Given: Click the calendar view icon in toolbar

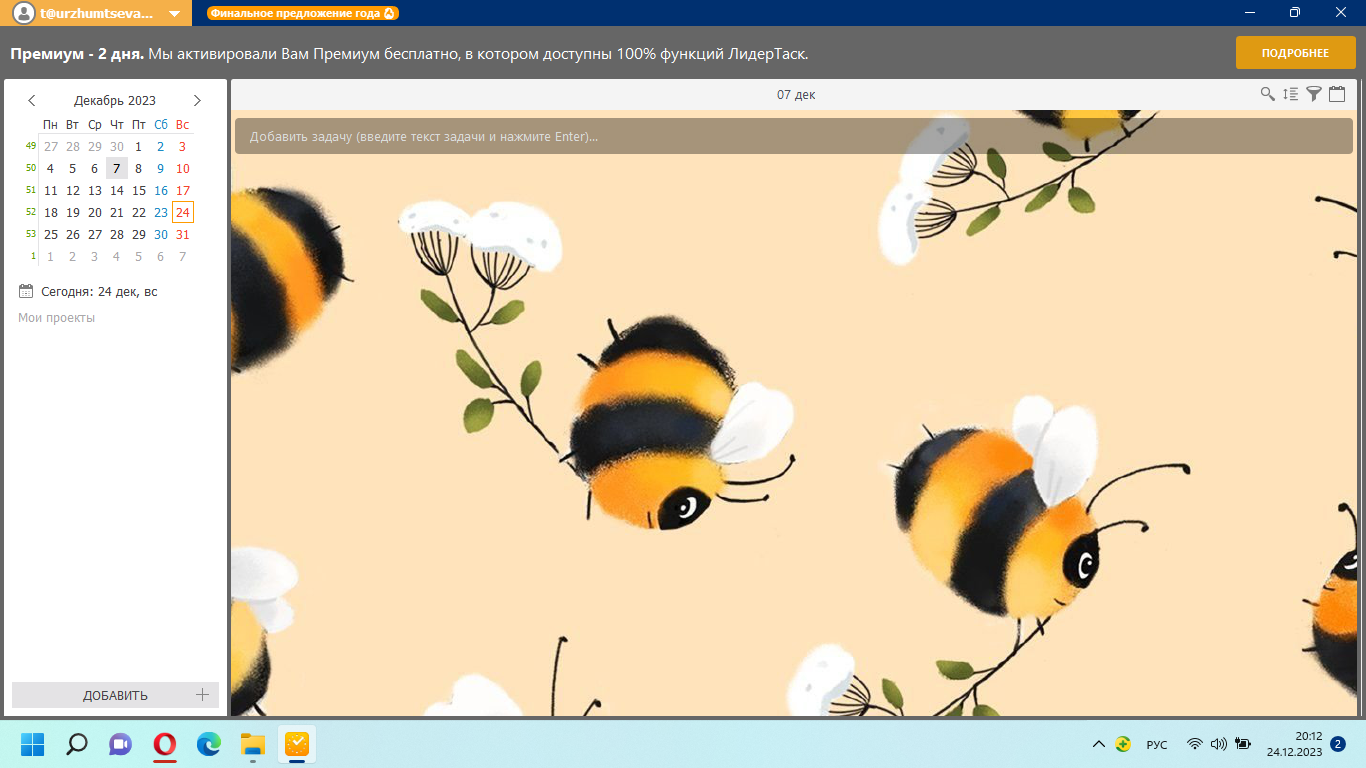Looking at the screenshot, I should click(x=1337, y=94).
